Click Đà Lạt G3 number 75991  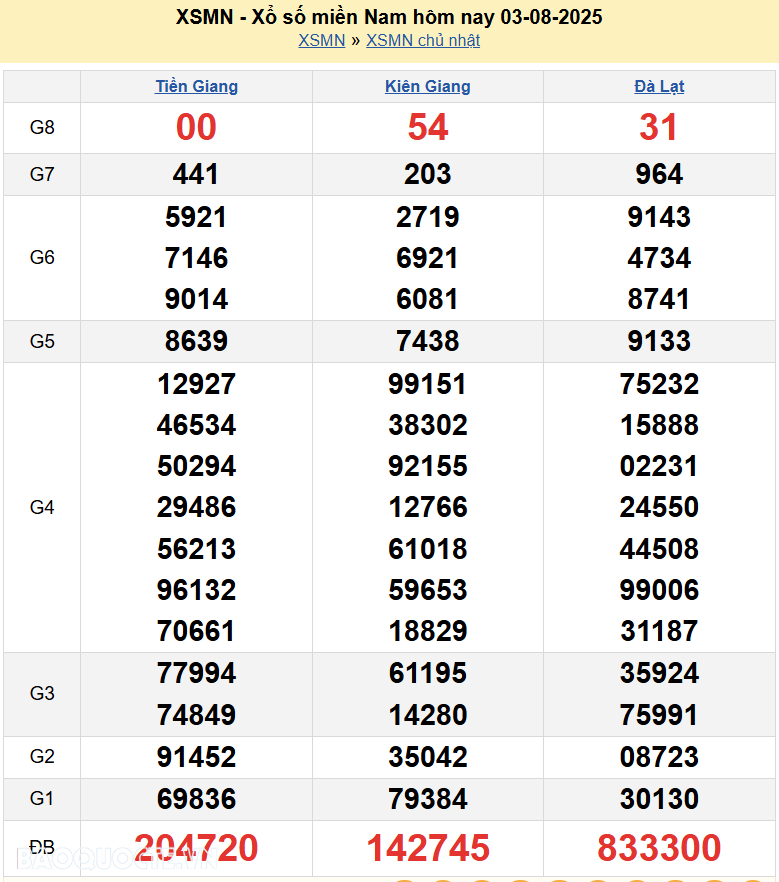click(x=659, y=715)
